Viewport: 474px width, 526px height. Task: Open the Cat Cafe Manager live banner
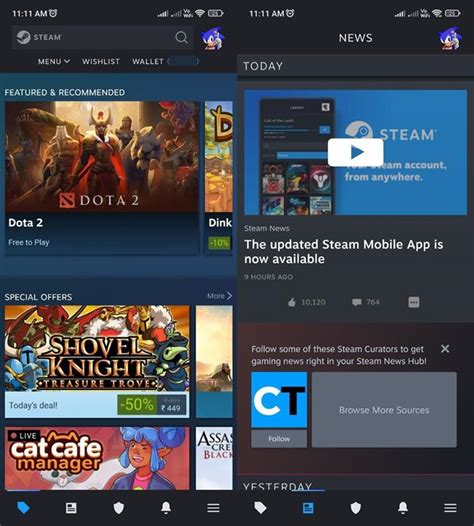tap(97, 458)
